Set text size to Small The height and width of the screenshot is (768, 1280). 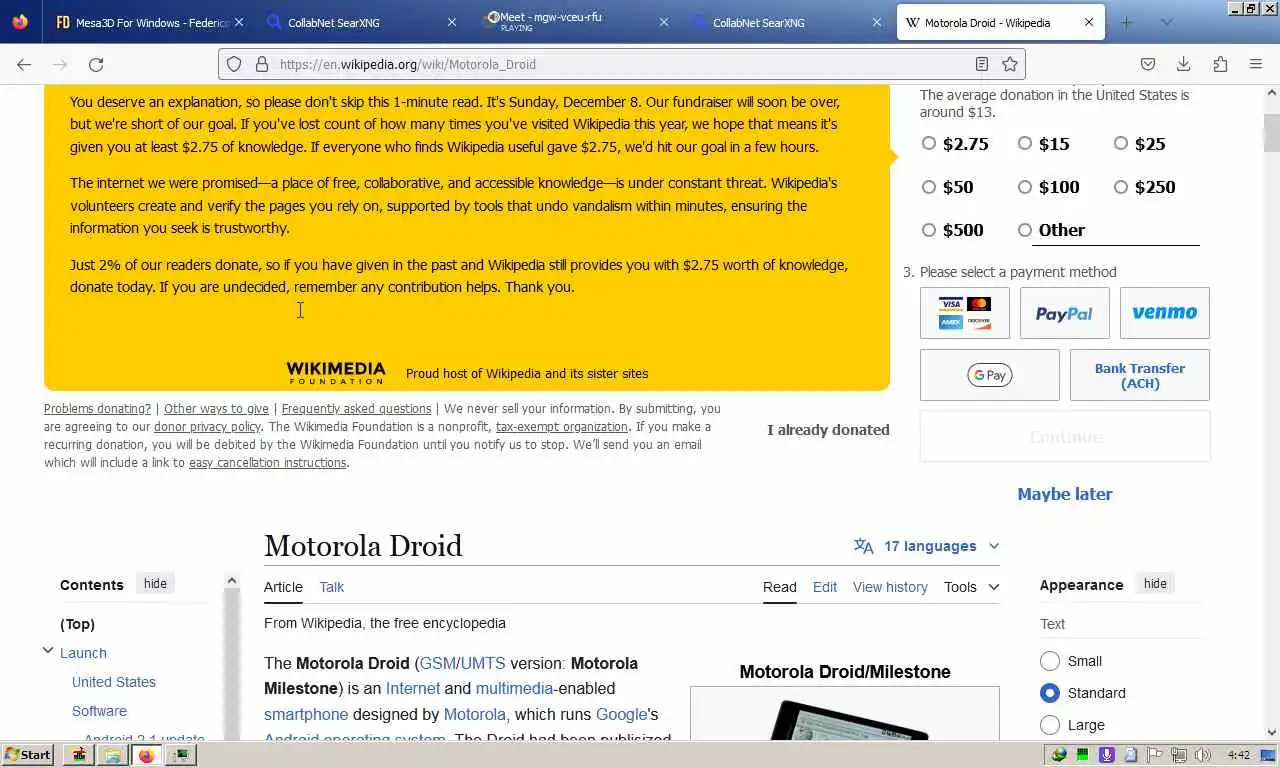pos(1050,661)
